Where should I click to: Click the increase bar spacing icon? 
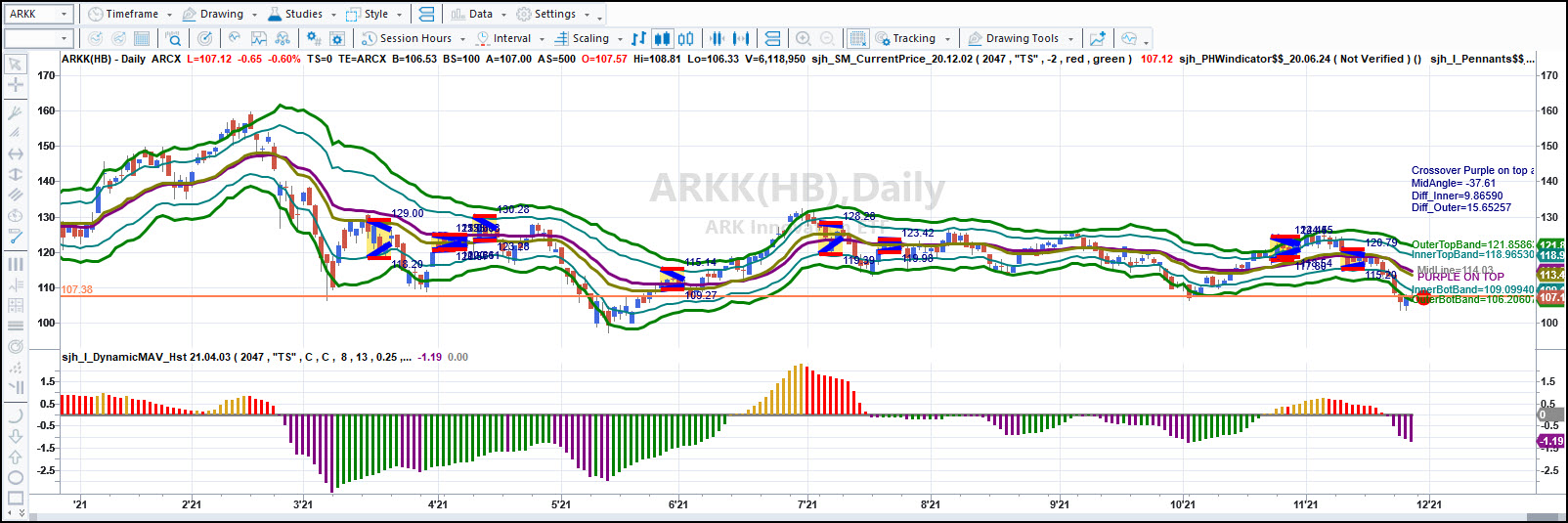click(741, 38)
